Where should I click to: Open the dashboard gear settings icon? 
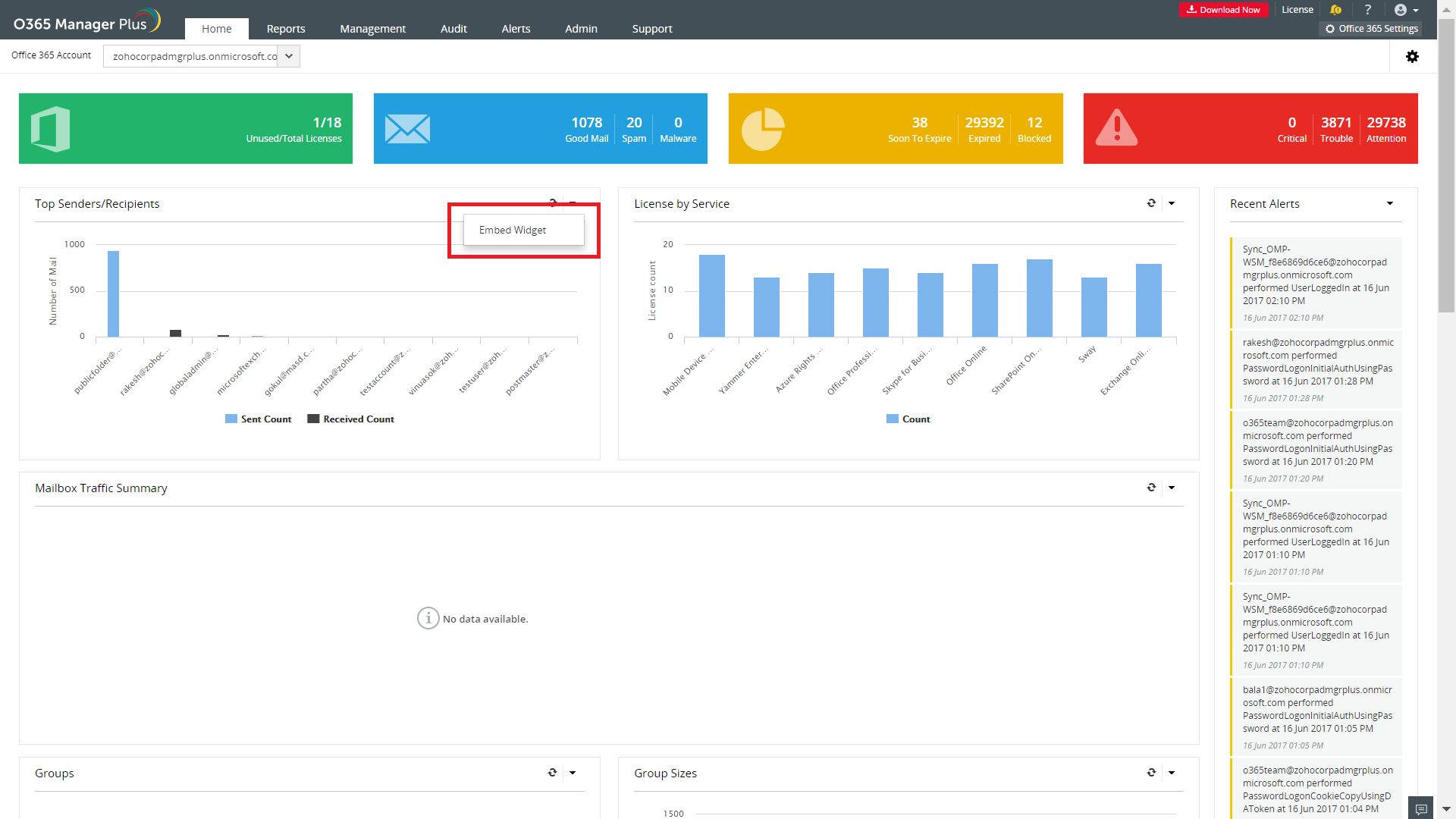pyautogui.click(x=1412, y=57)
